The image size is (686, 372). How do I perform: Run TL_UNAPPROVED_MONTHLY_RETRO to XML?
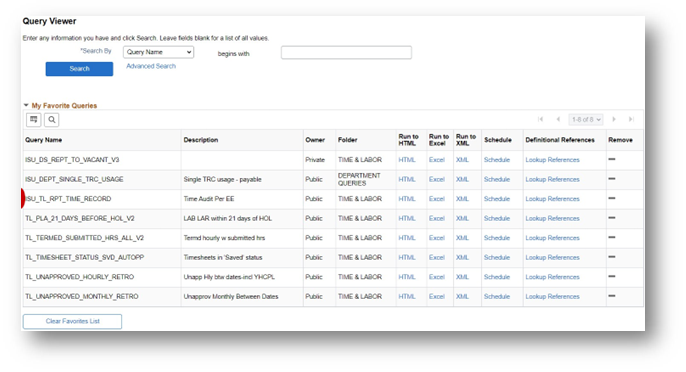point(462,296)
